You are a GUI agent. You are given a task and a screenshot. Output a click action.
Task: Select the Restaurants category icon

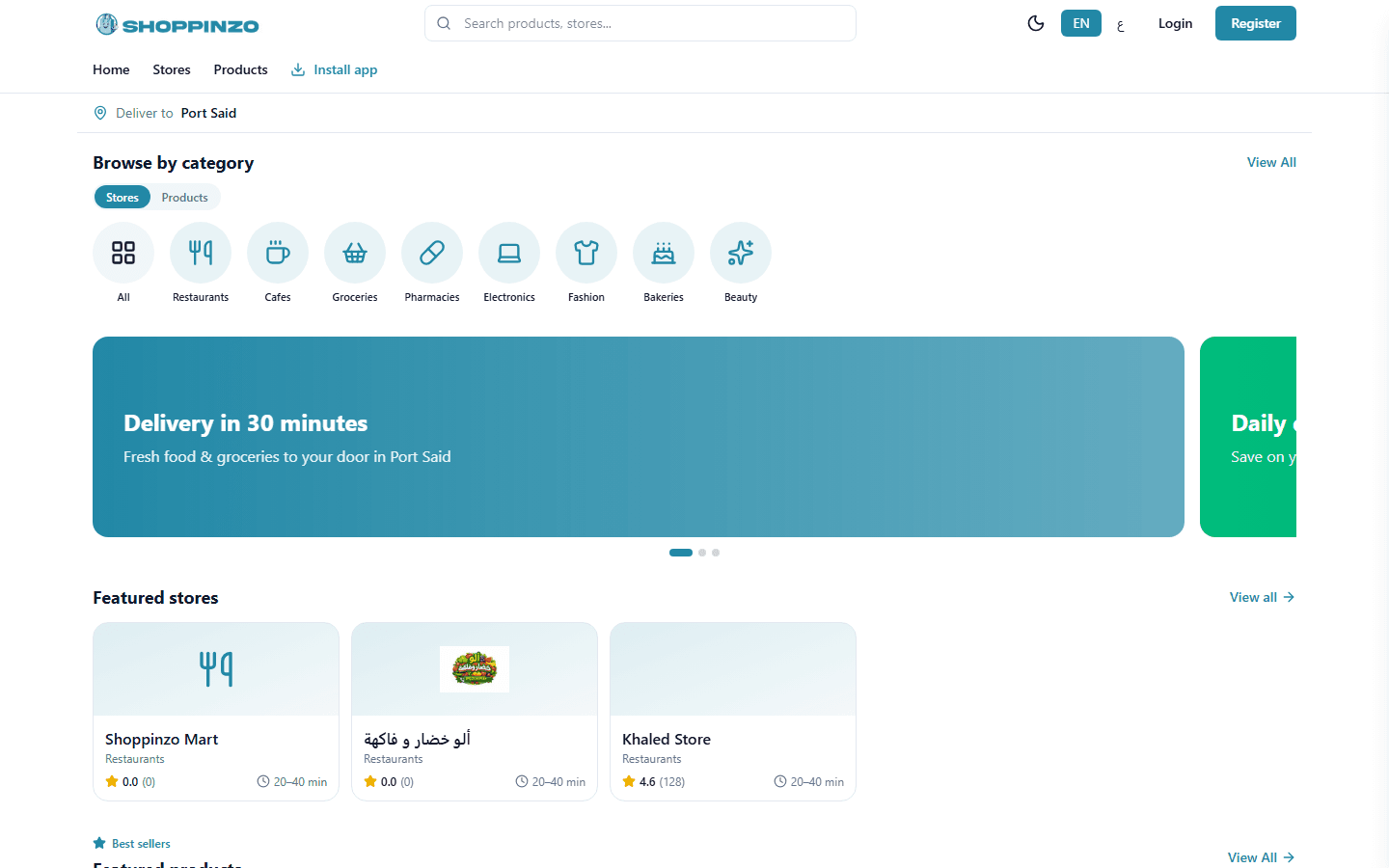tap(201, 253)
